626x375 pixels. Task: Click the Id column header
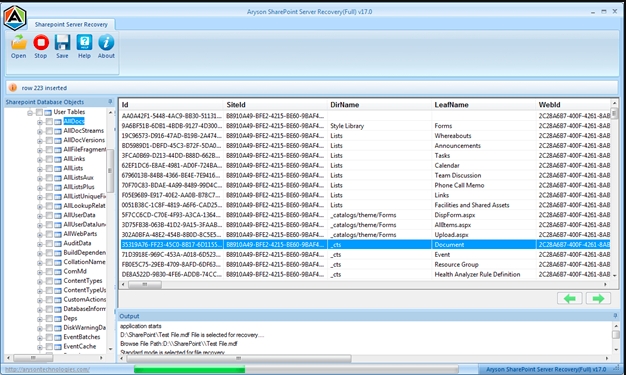pyautogui.click(x=171, y=105)
